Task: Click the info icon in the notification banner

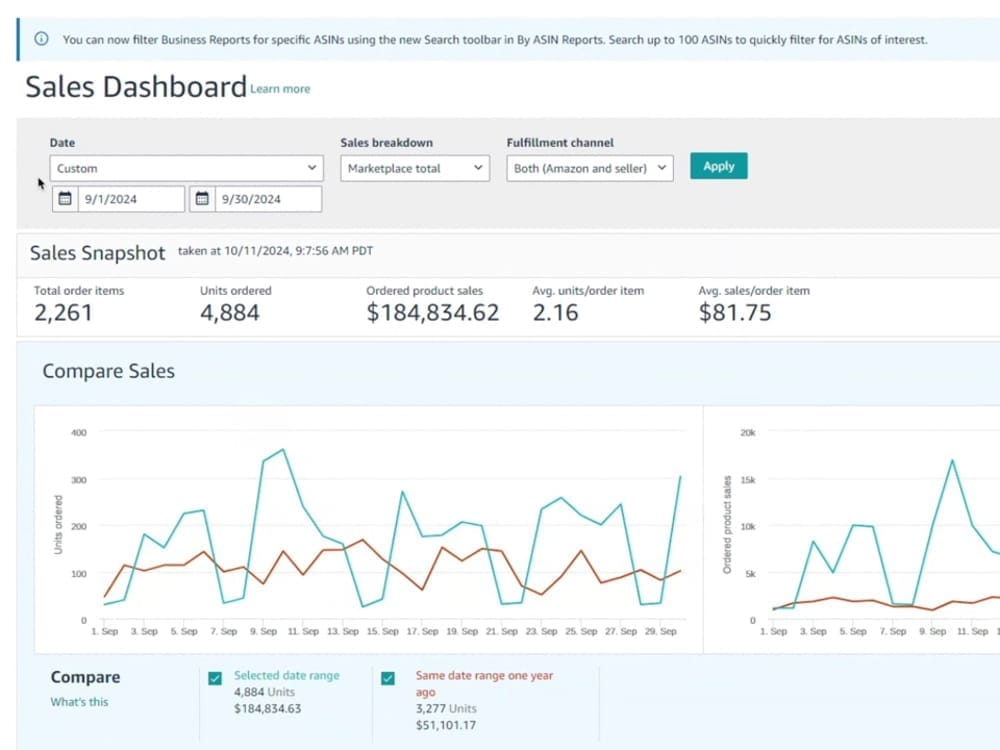Action: (41, 40)
